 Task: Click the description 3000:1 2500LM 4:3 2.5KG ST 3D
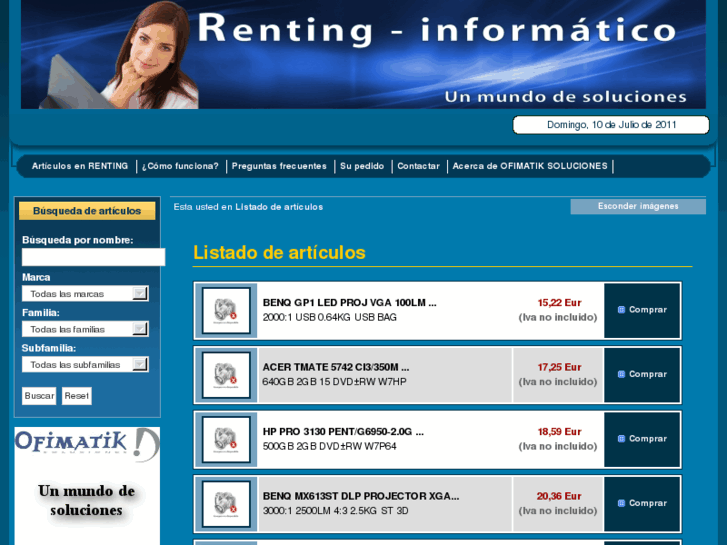[336, 511]
